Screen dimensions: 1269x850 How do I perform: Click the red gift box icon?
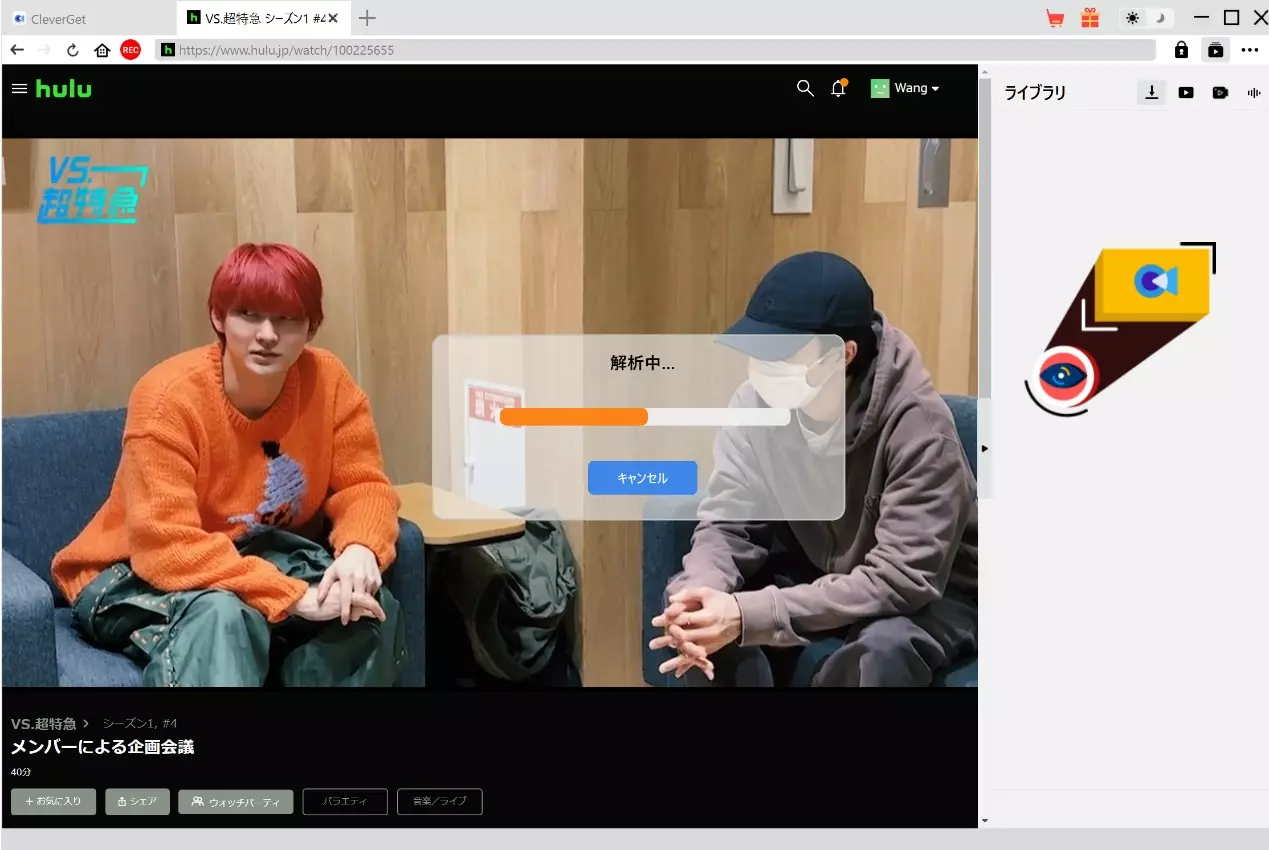point(1089,18)
